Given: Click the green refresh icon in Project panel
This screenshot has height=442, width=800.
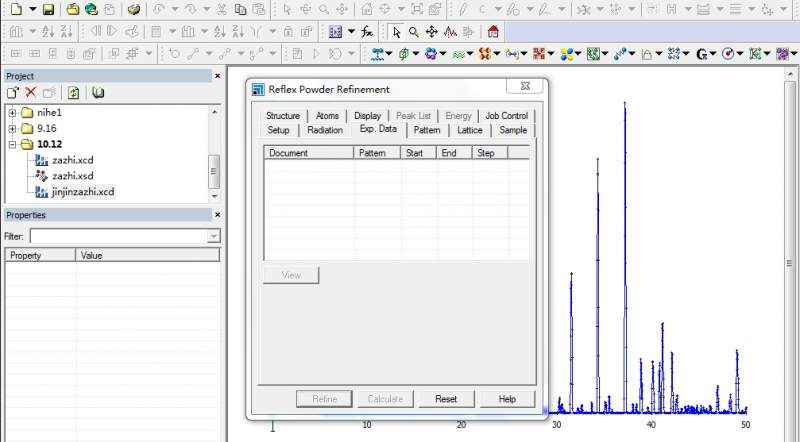Looking at the screenshot, I should (x=73, y=92).
